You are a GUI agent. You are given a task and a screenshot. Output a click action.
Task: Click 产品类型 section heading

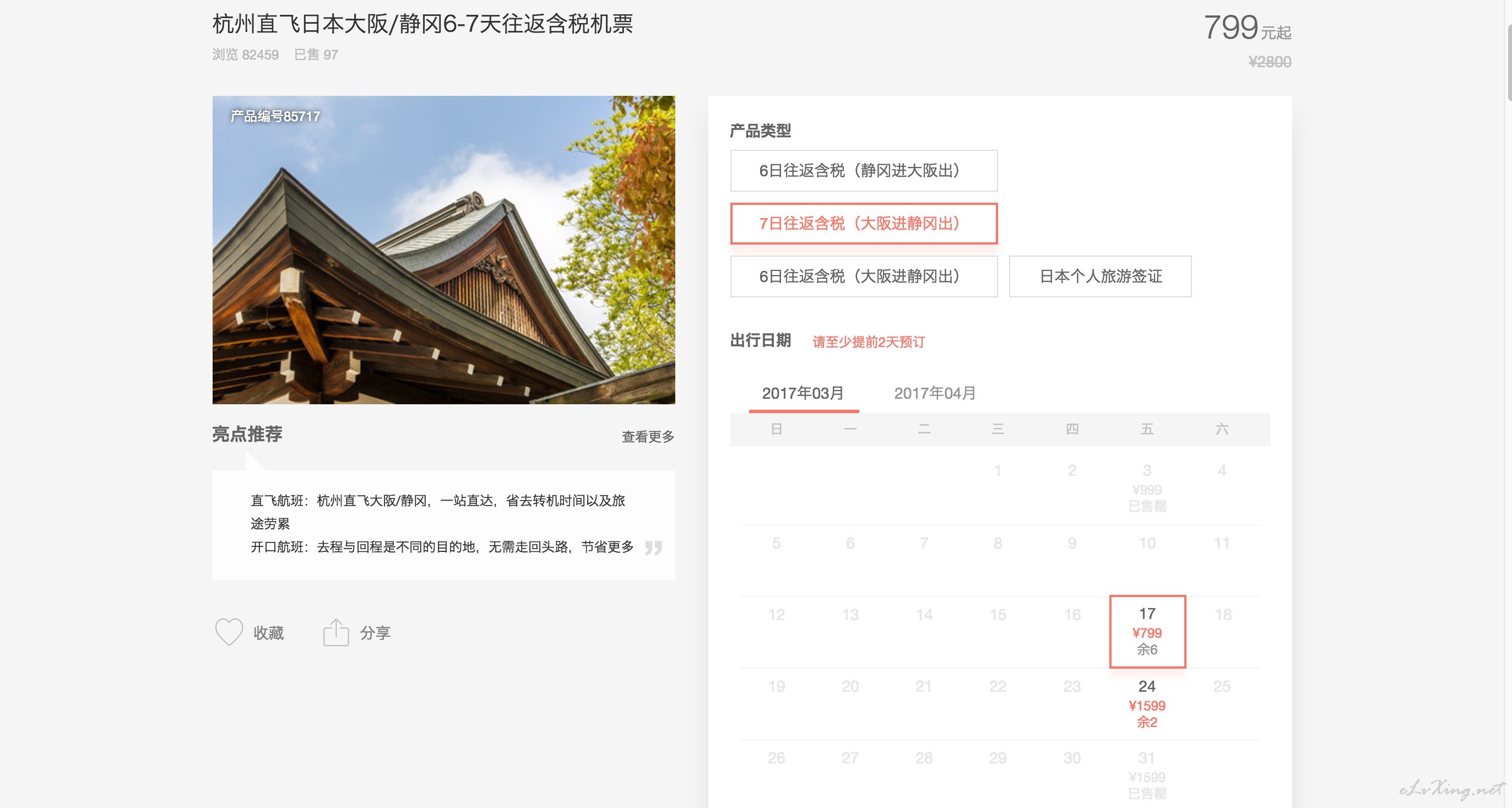pos(760,131)
